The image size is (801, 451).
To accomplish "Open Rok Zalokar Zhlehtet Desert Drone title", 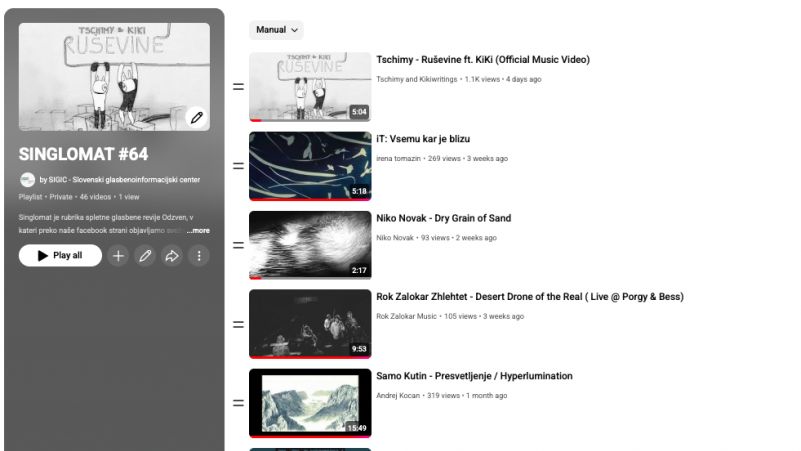I will click(x=529, y=297).
